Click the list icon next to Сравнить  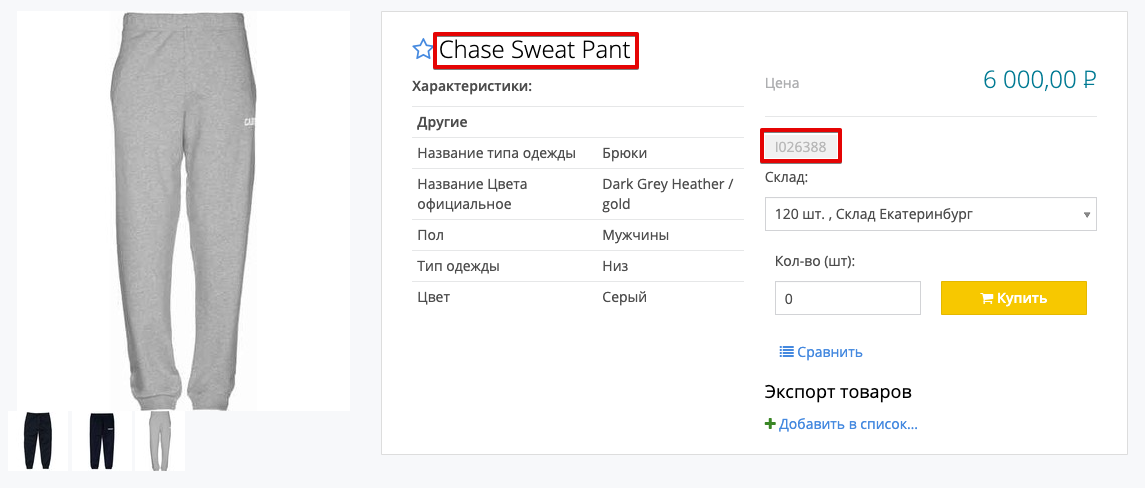pyautogui.click(x=786, y=352)
